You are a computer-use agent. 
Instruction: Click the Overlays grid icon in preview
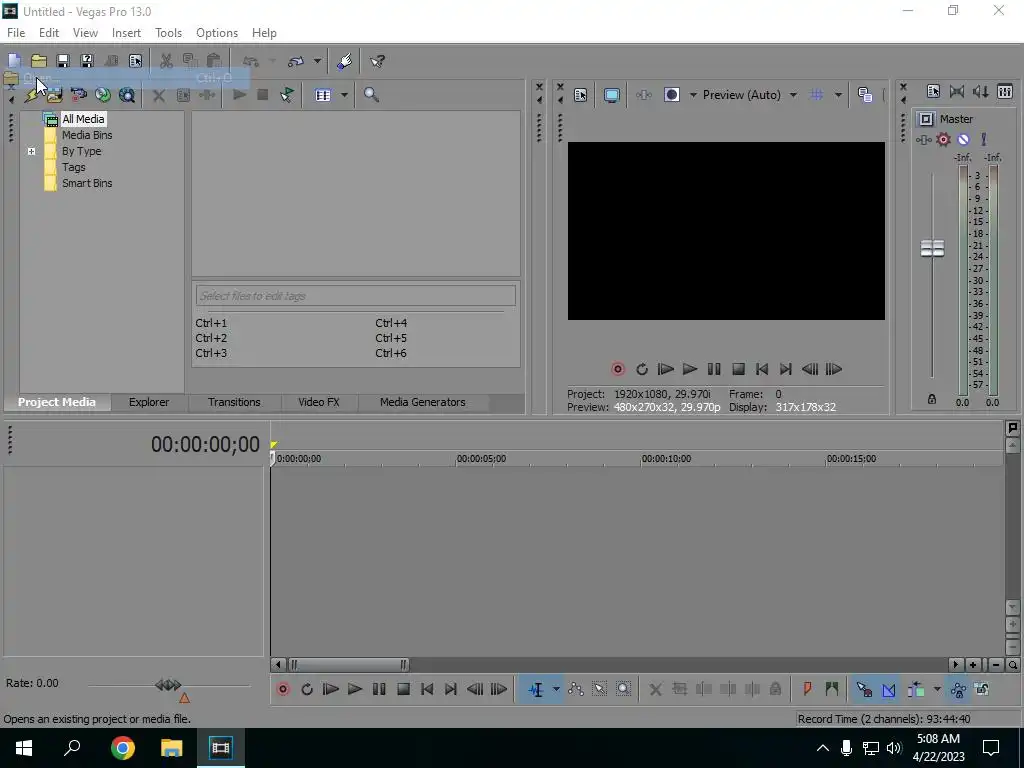click(816, 95)
